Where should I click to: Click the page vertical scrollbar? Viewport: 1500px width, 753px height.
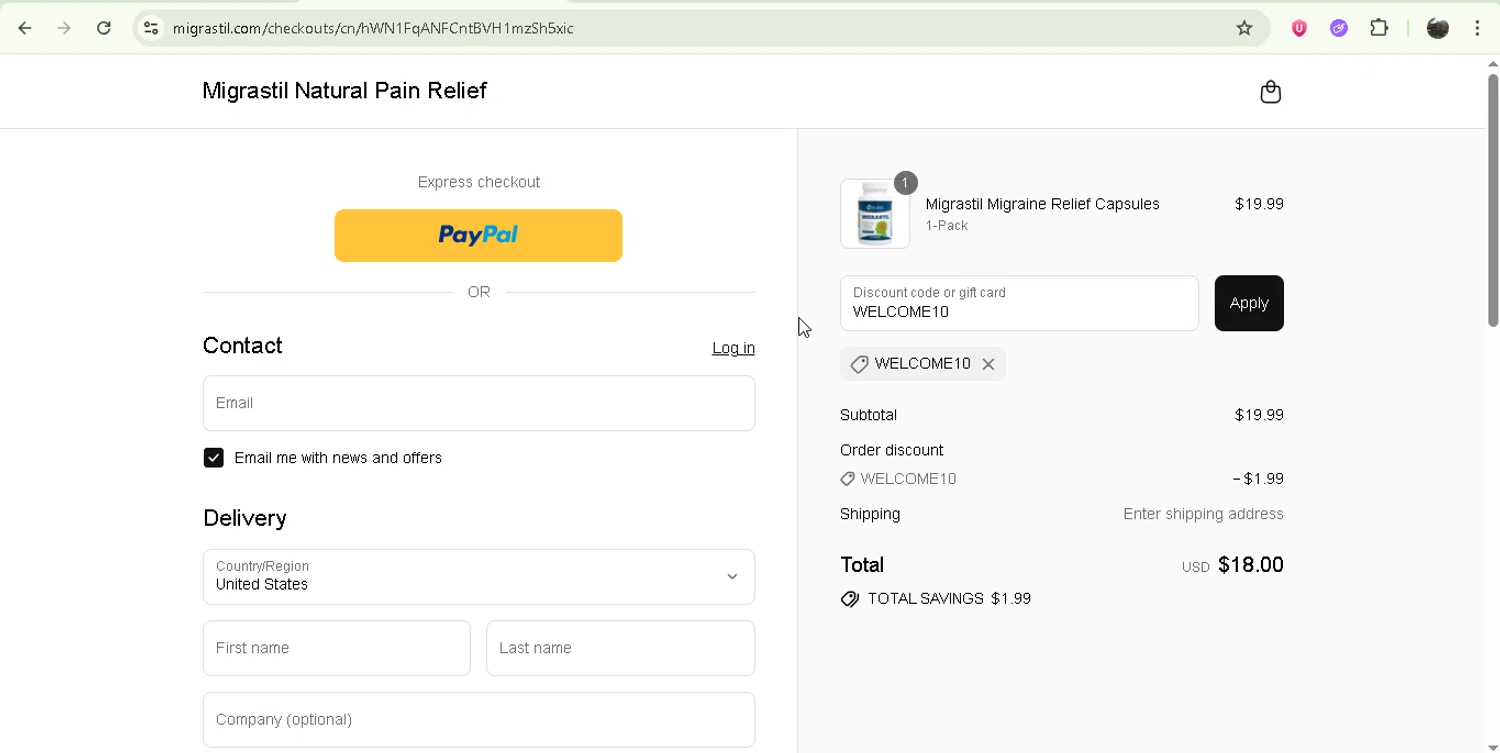click(1492, 200)
